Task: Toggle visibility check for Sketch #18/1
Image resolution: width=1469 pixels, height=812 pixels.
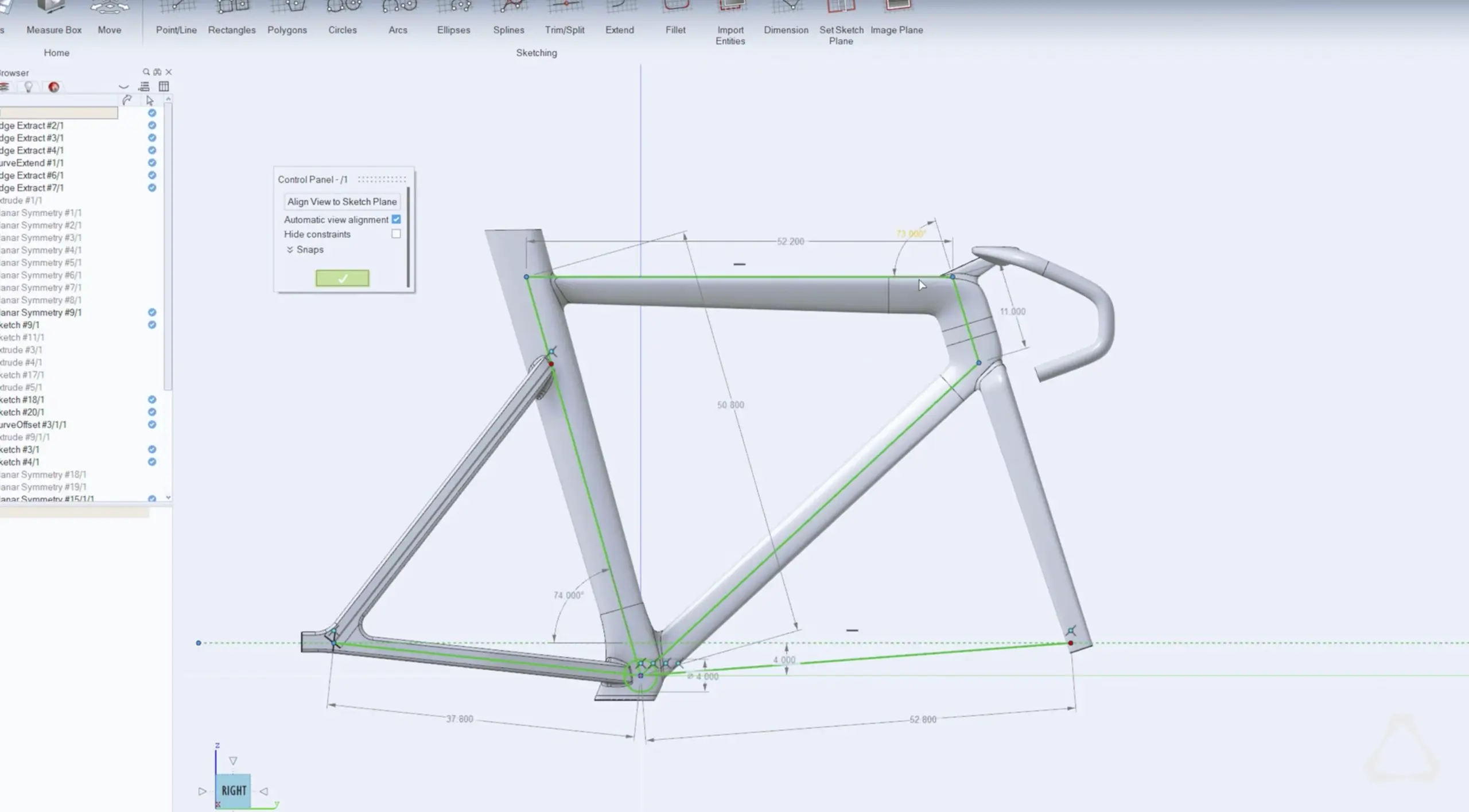Action: (x=152, y=399)
